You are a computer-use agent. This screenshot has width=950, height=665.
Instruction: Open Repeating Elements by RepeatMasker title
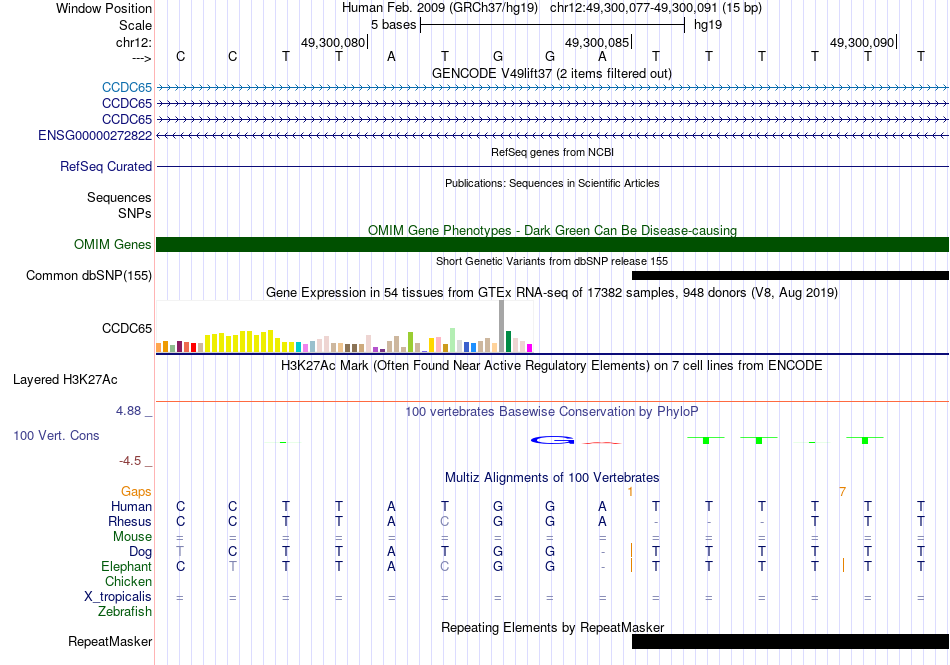(x=553, y=627)
